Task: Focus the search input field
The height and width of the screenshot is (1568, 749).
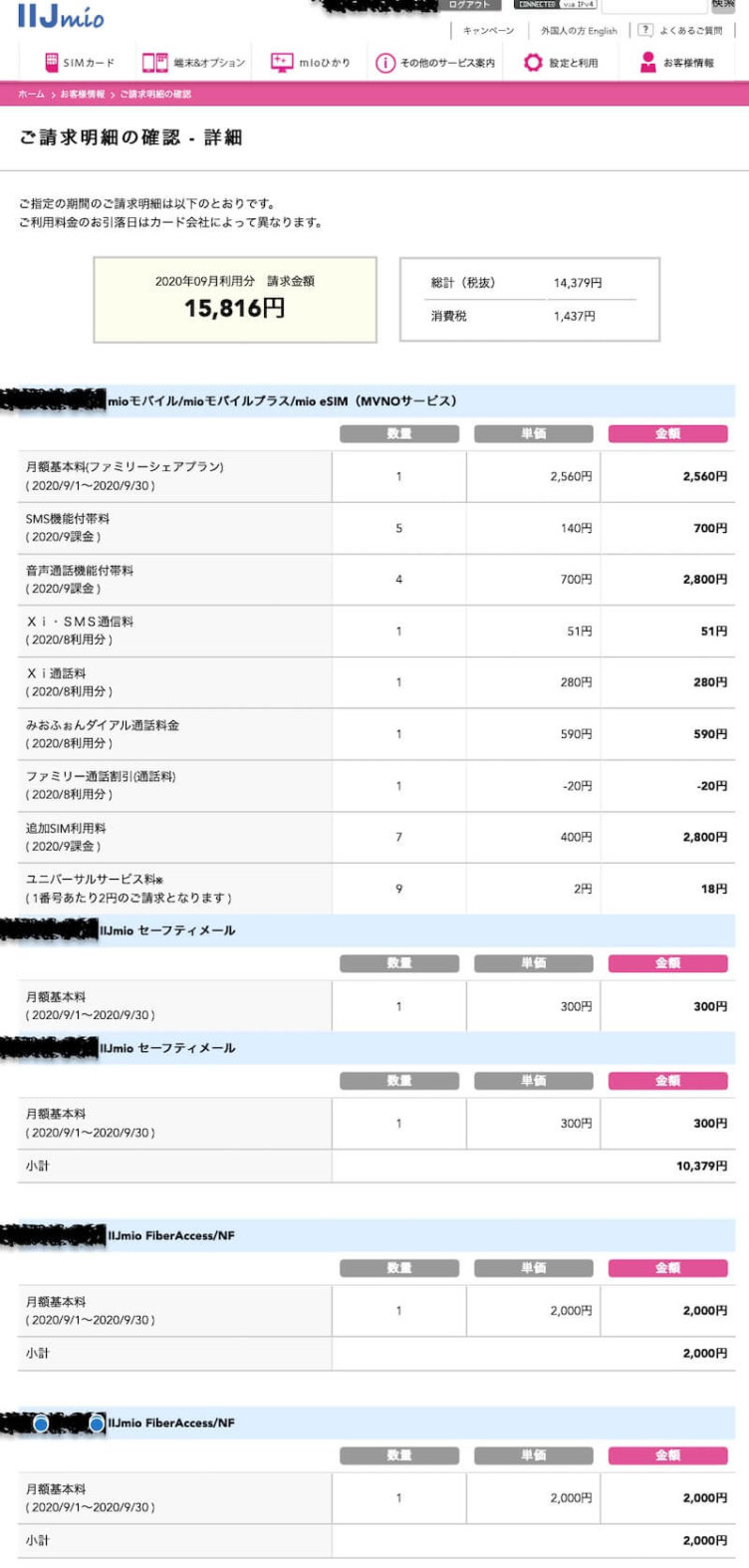Action: point(653,5)
